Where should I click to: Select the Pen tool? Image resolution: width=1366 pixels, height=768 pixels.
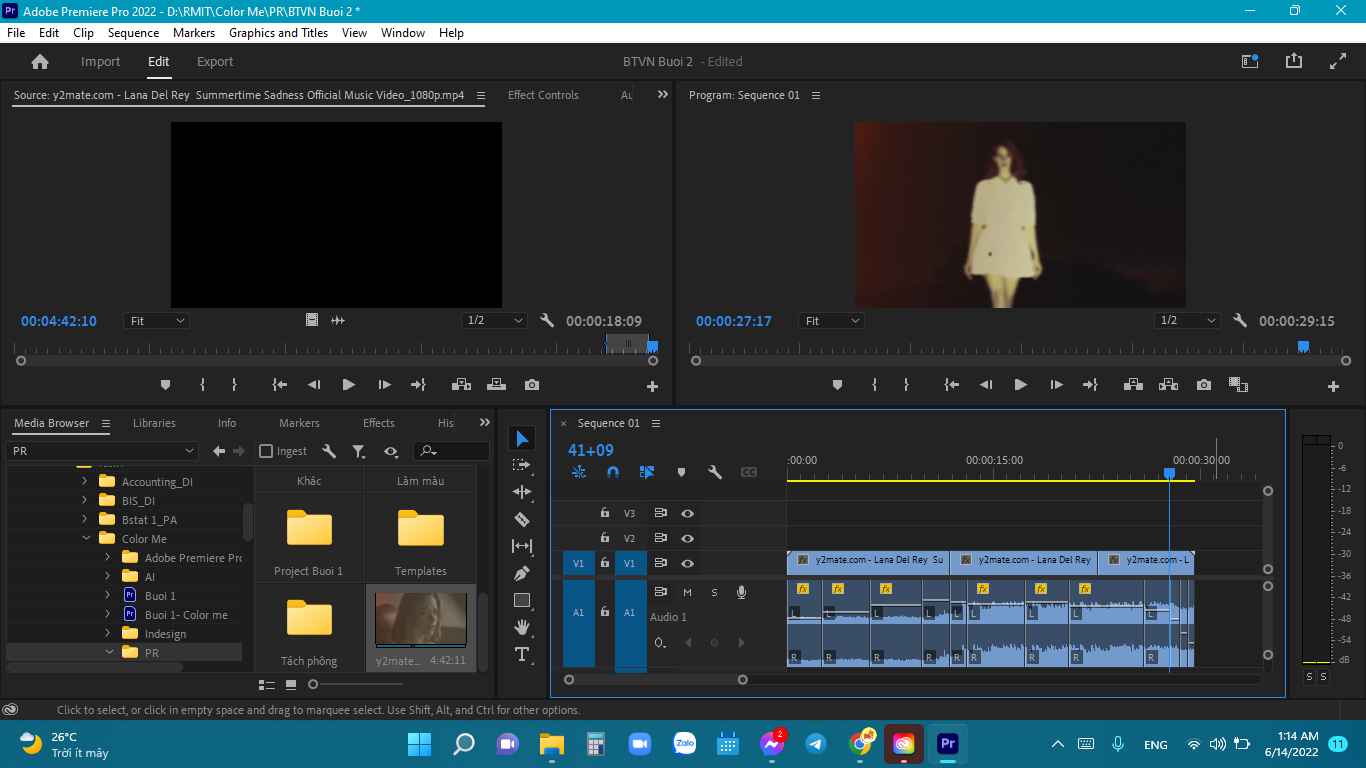522,573
